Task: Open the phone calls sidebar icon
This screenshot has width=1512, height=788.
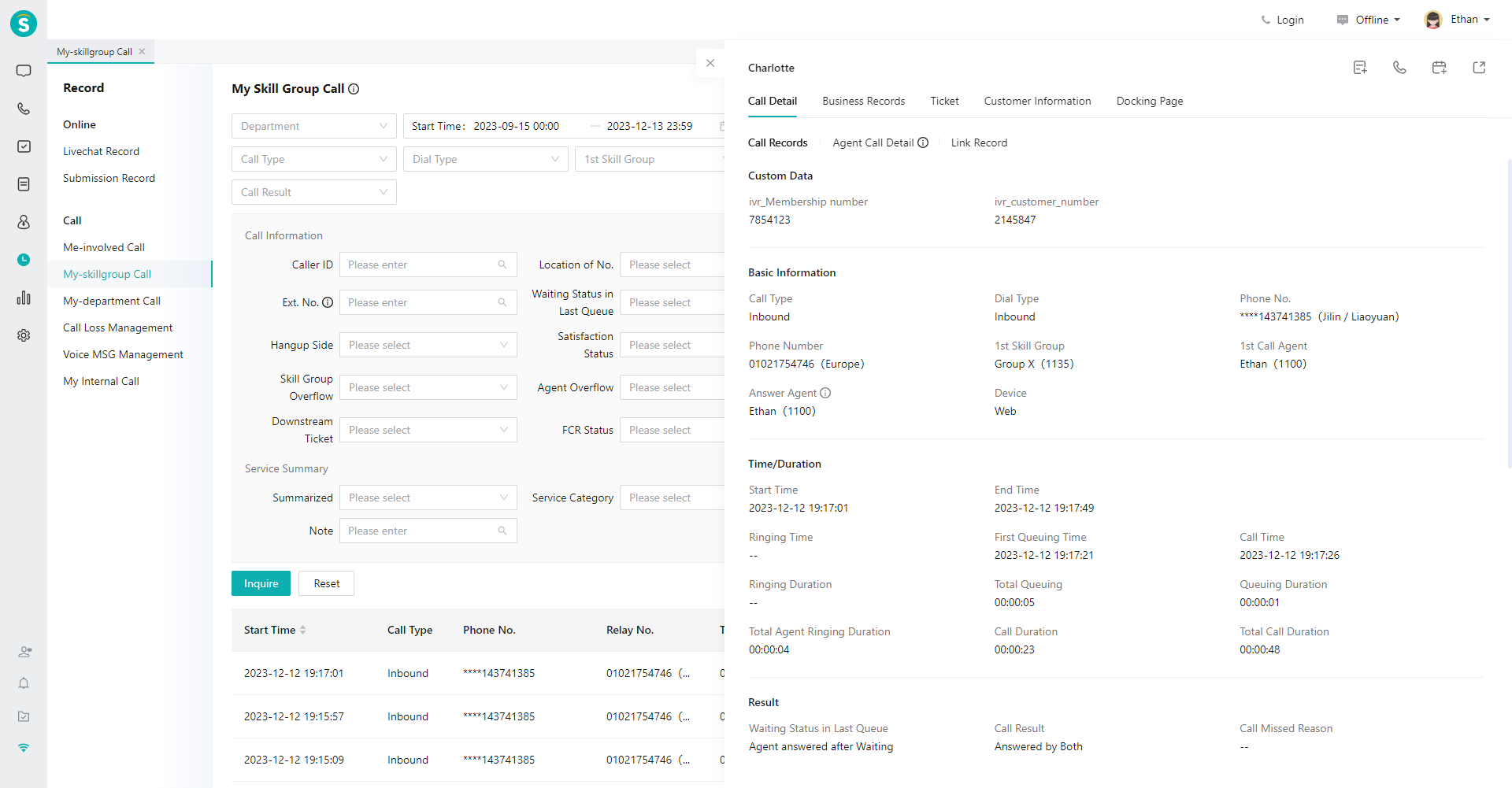Action: (24, 109)
